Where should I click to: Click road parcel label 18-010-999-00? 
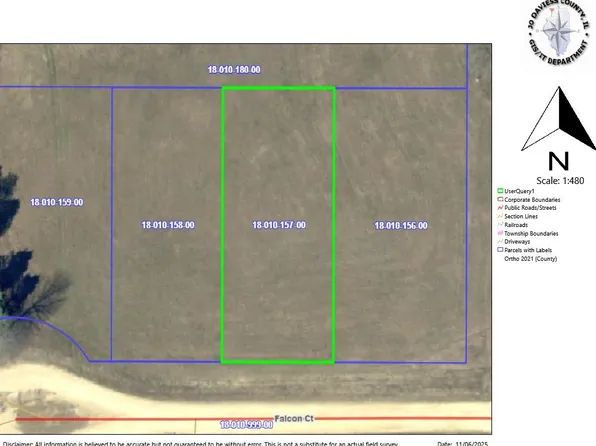[x=246, y=424]
